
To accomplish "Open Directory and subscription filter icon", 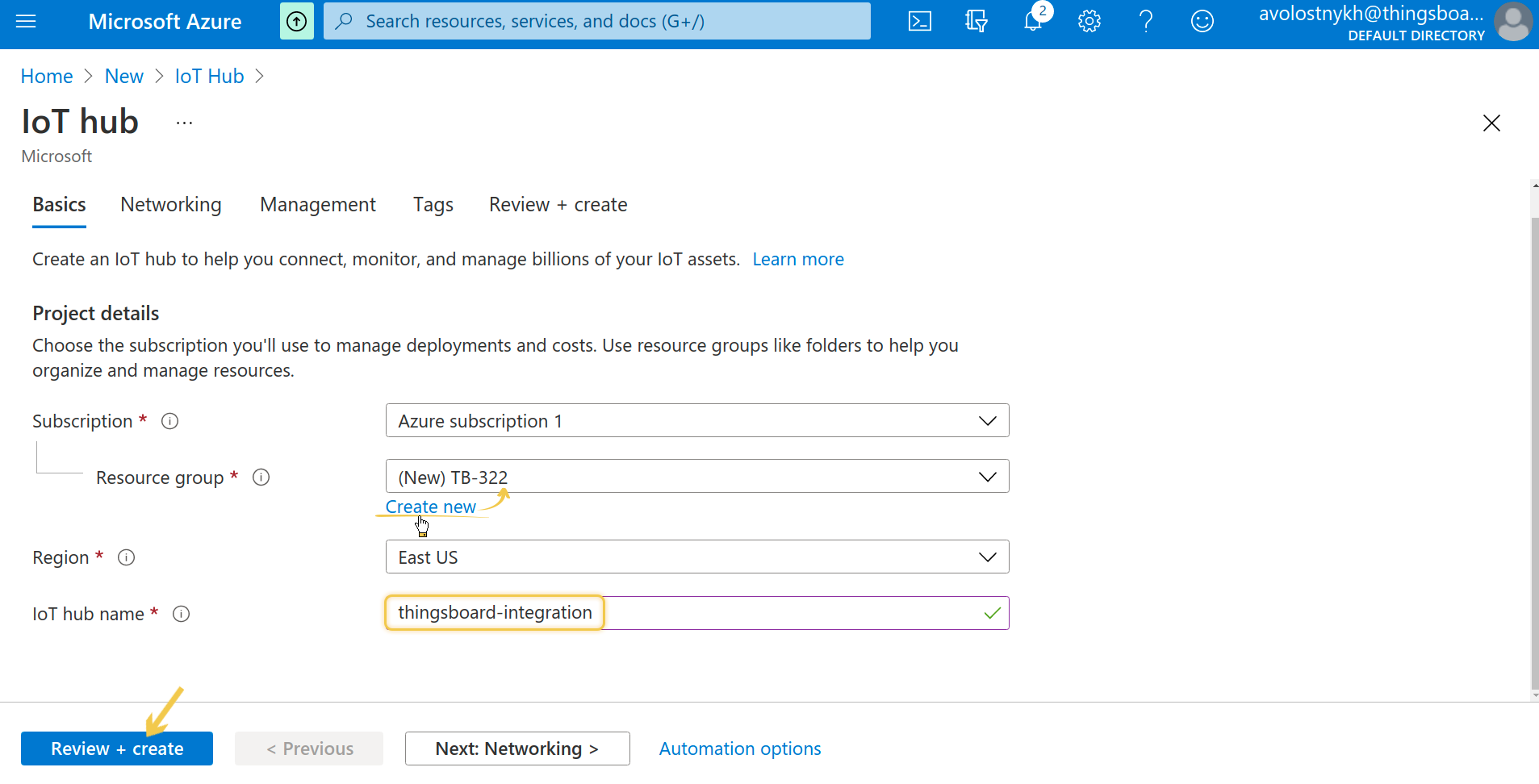I will tap(977, 22).
